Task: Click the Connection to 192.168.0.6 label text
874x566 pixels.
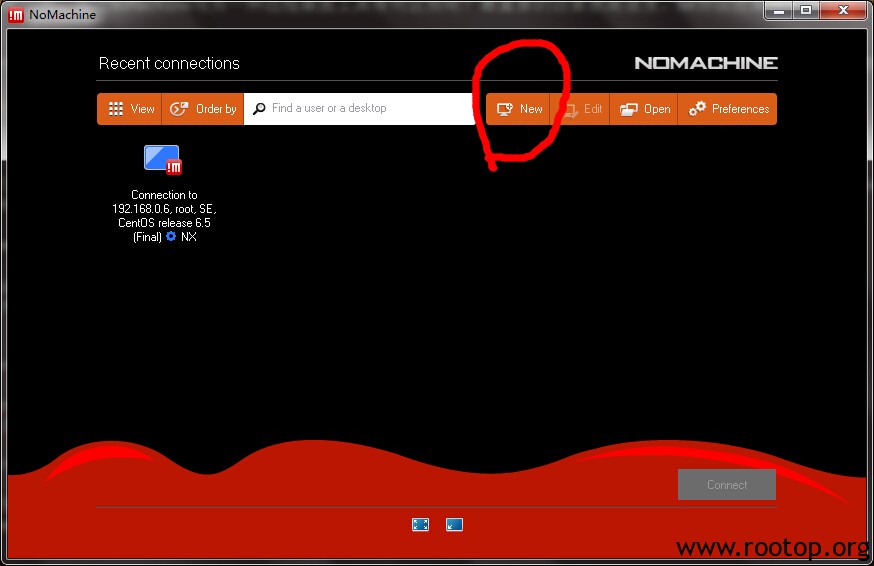Action: 164,216
